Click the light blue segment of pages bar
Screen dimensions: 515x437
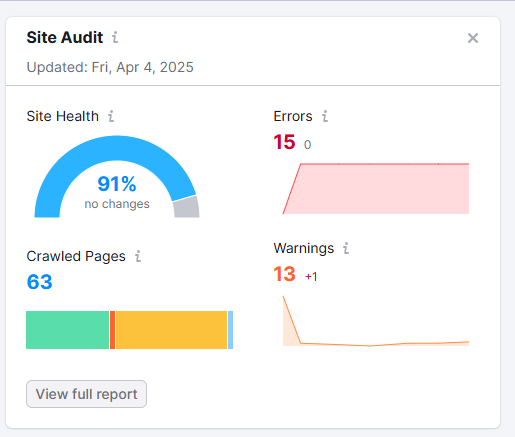coord(230,330)
